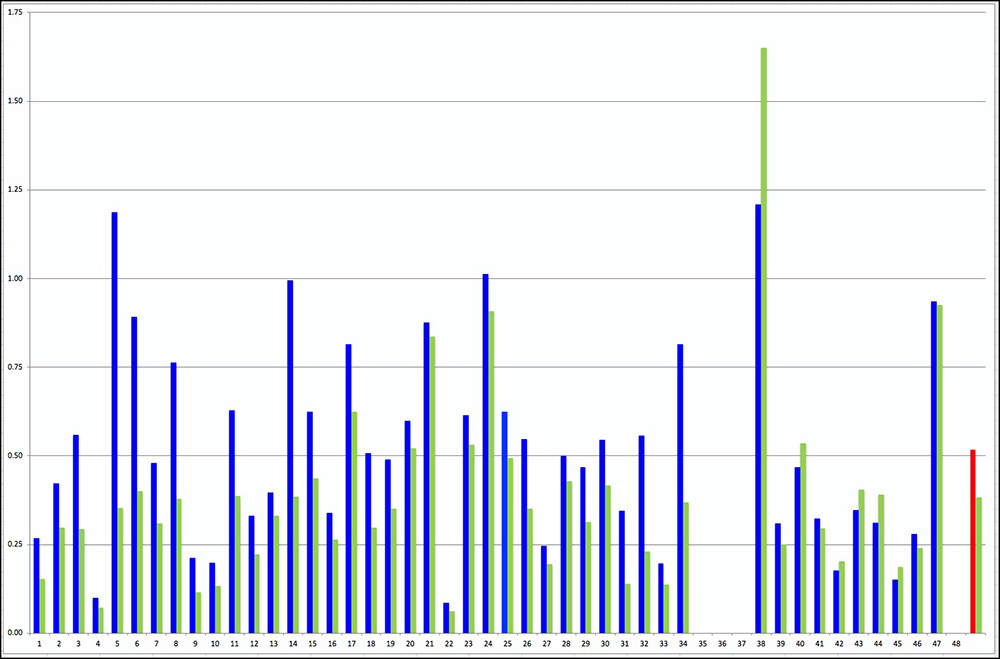Select the blue bar above category 14
This screenshot has height=659, width=1000.
pyautogui.click(x=290, y=456)
